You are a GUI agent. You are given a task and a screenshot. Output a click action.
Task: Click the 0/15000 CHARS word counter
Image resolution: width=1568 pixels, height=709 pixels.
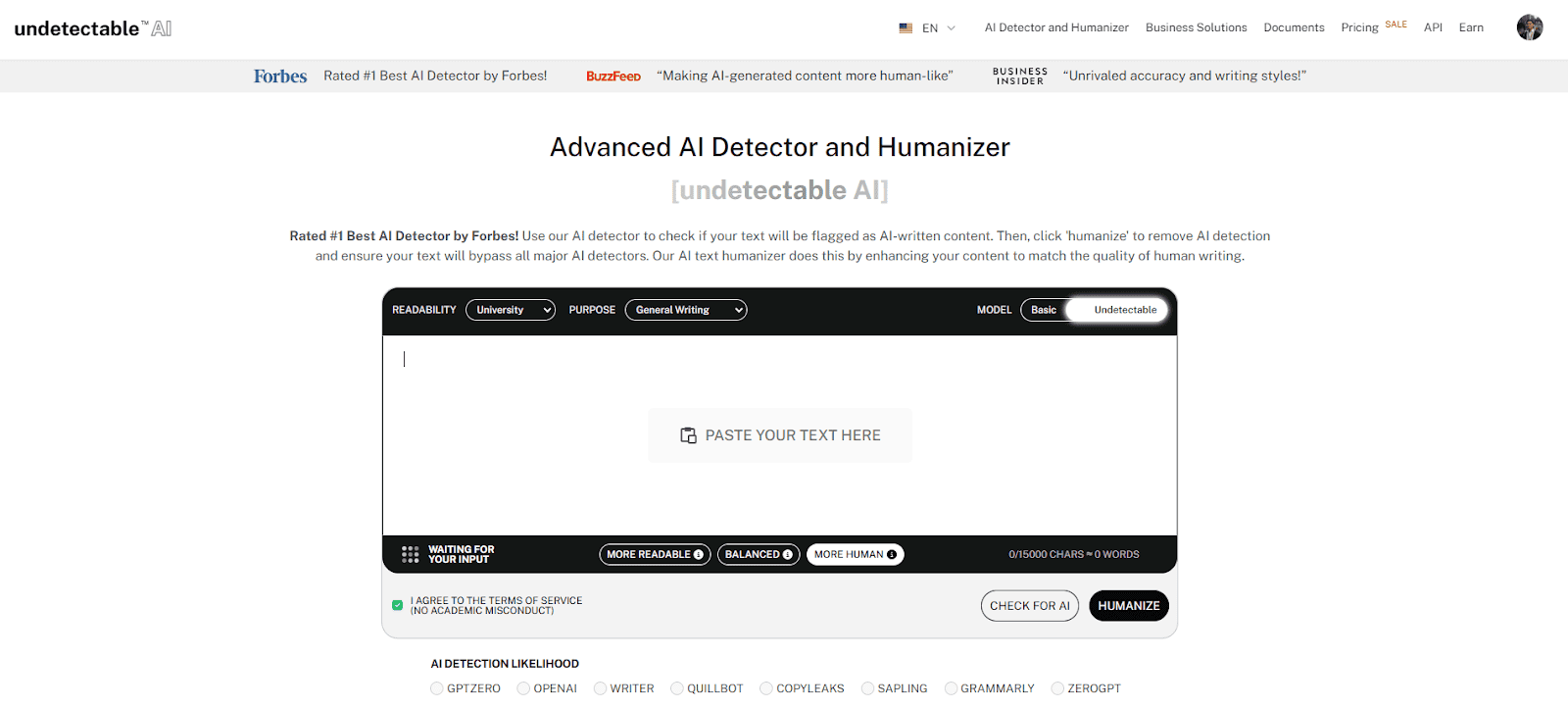click(x=1074, y=555)
